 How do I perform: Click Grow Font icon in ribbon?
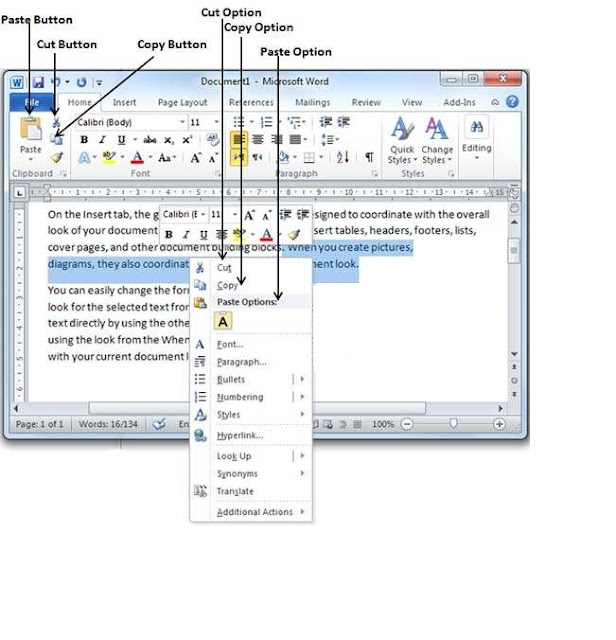click(x=196, y=158)
